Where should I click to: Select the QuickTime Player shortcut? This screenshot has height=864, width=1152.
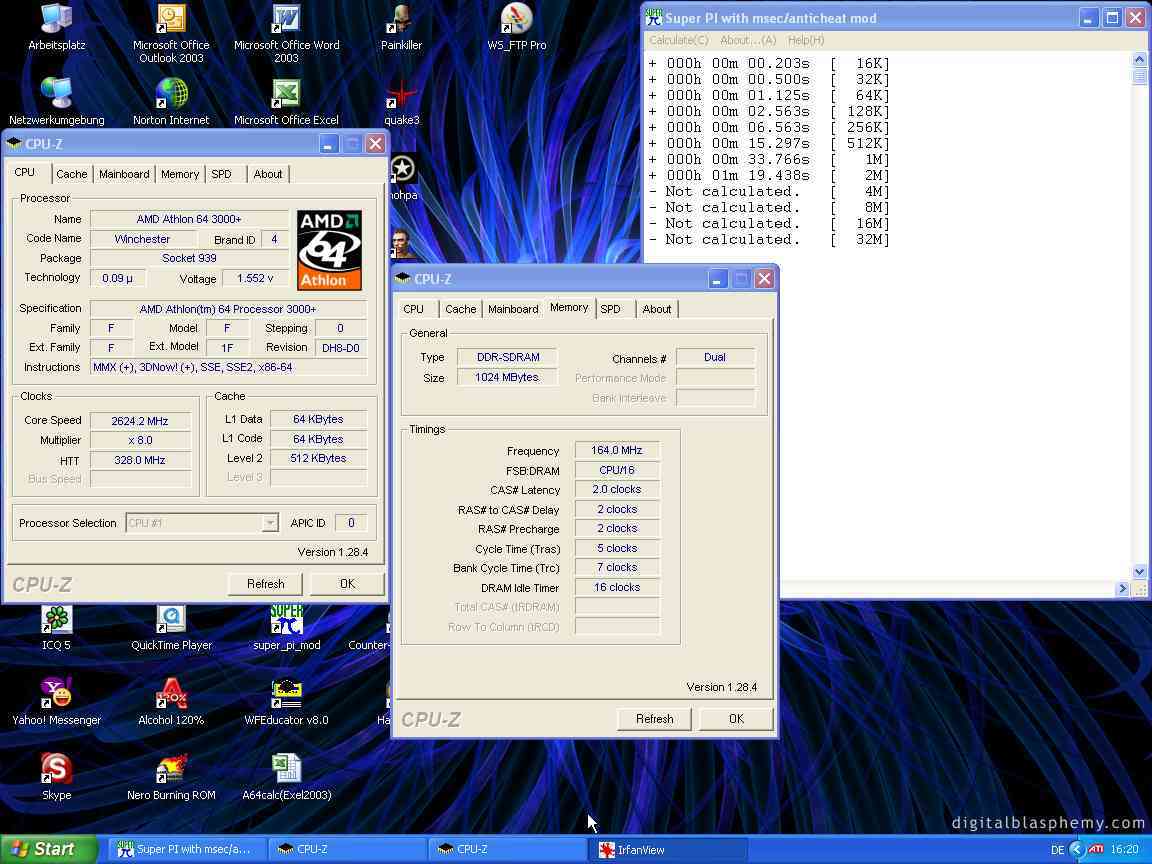tap(171, 628)
